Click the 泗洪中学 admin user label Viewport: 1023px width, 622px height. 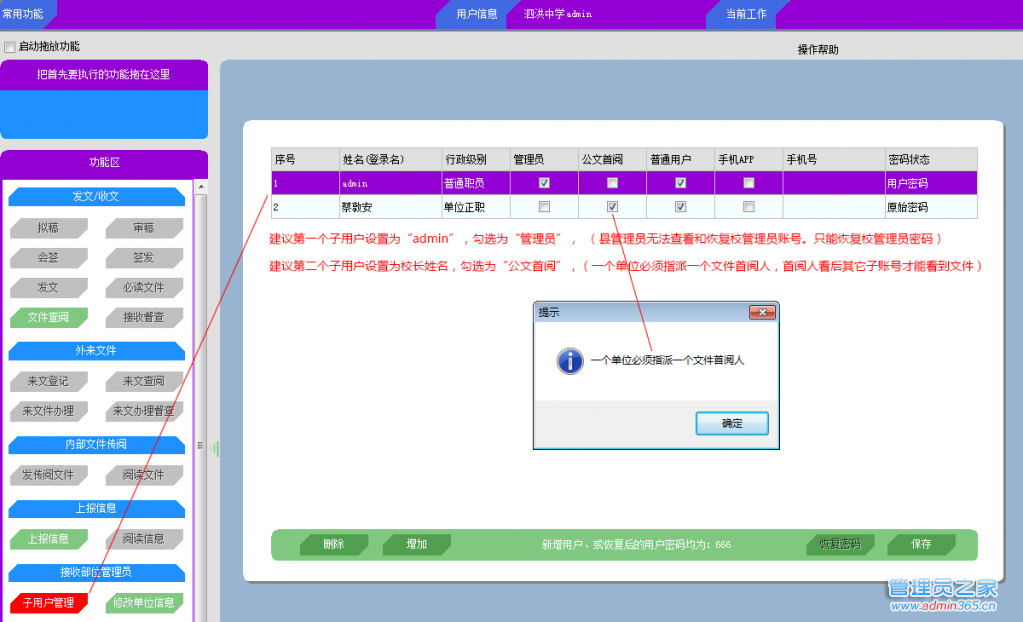pos(557,14)
